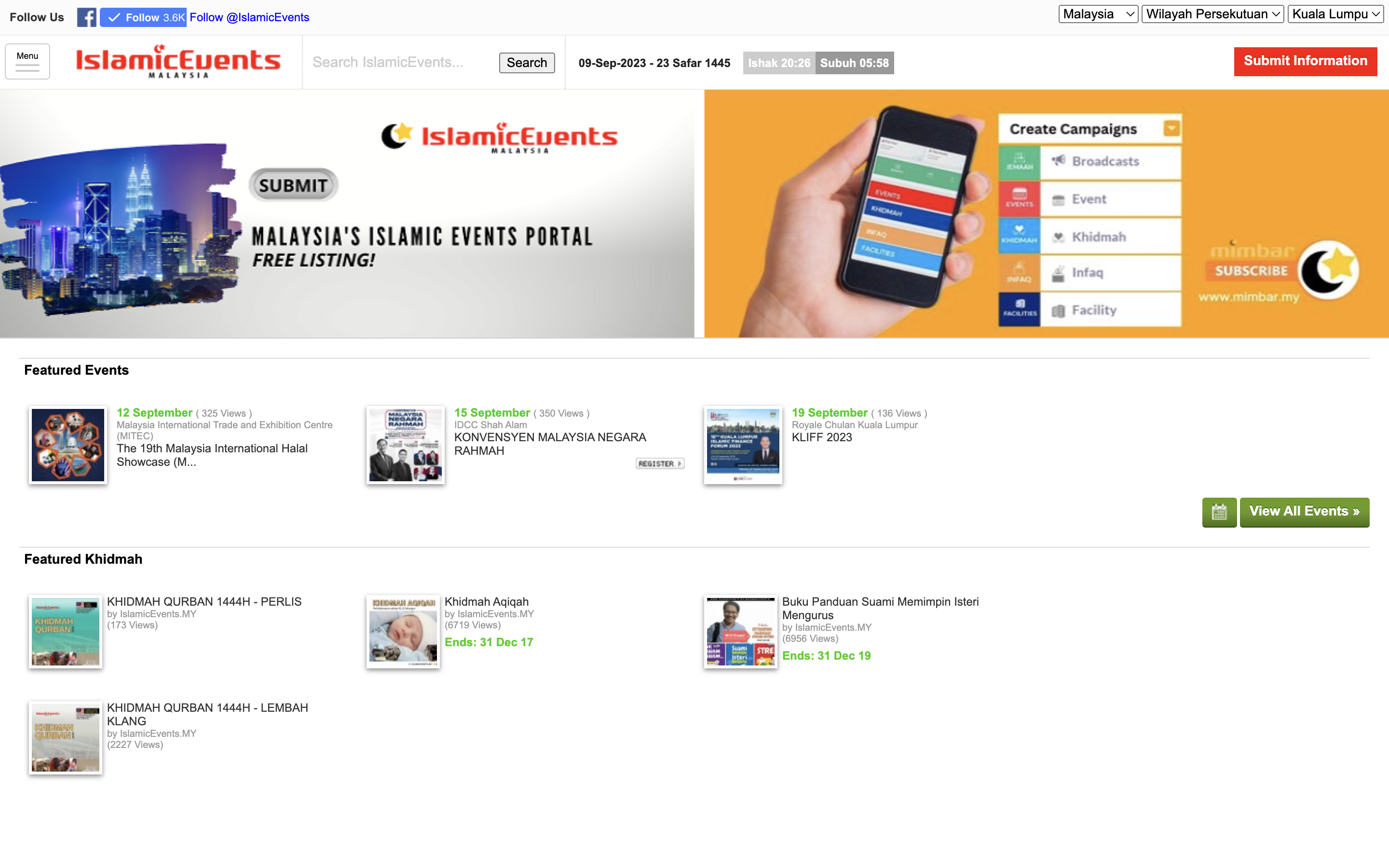Image resolution: width=1389 pixels, height=868 pixels.
Task: Open KHIDMAH QURBAN 1444H - PERLIS title
Action: 204,602
